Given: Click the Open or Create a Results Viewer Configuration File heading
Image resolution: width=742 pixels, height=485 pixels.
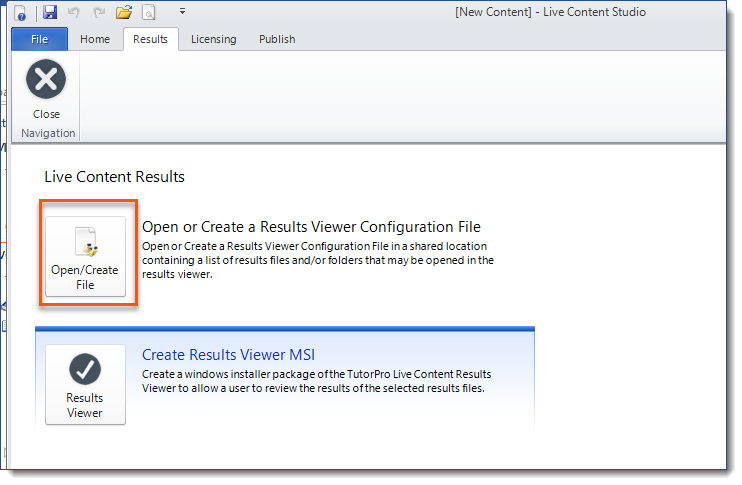Looking at the screenshot, I should pos(311,227).
